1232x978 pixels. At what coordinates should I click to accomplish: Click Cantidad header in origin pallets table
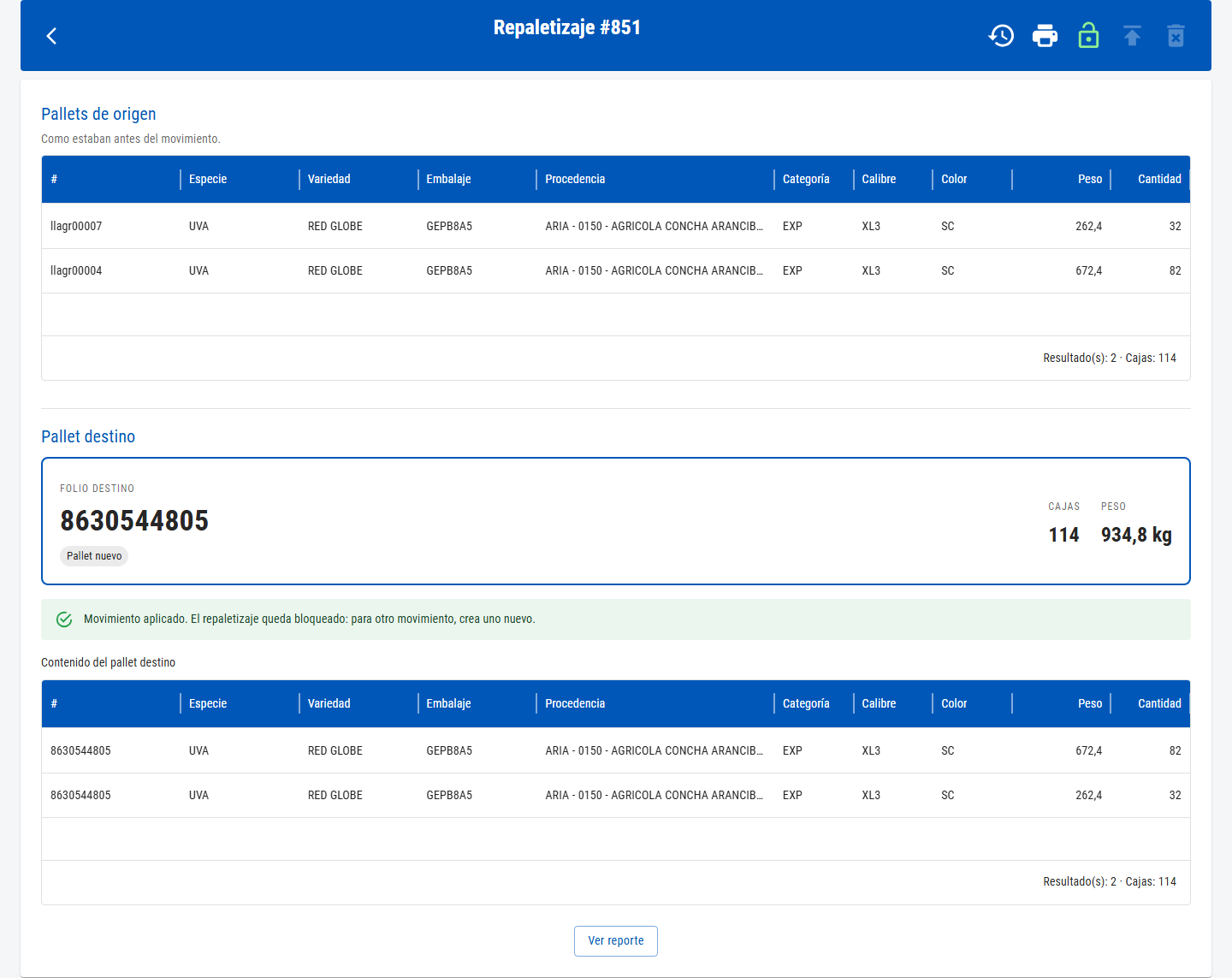point(1159,179)
